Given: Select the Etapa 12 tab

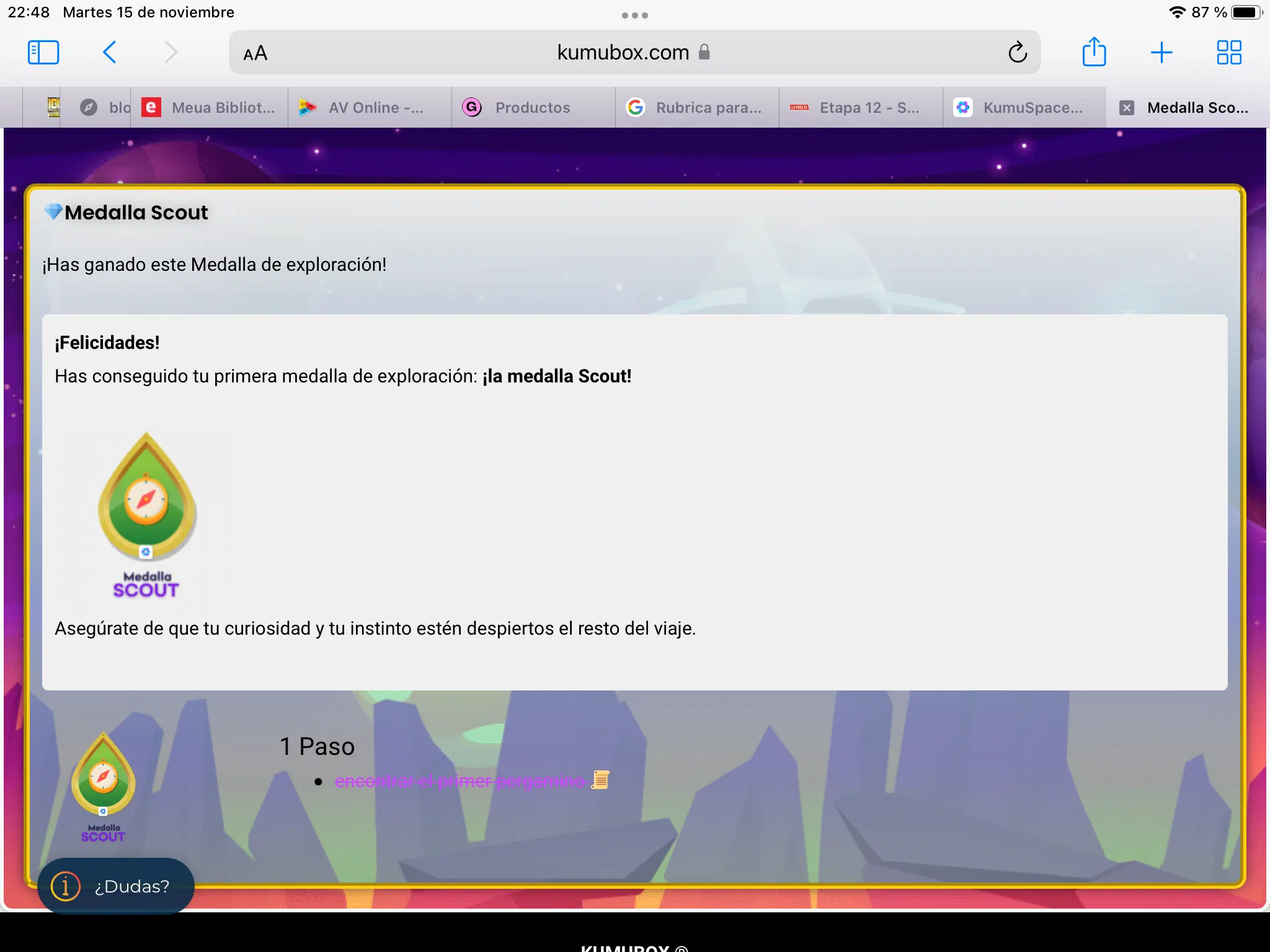Looking at the screenshot, I should (x=859, y=108).
